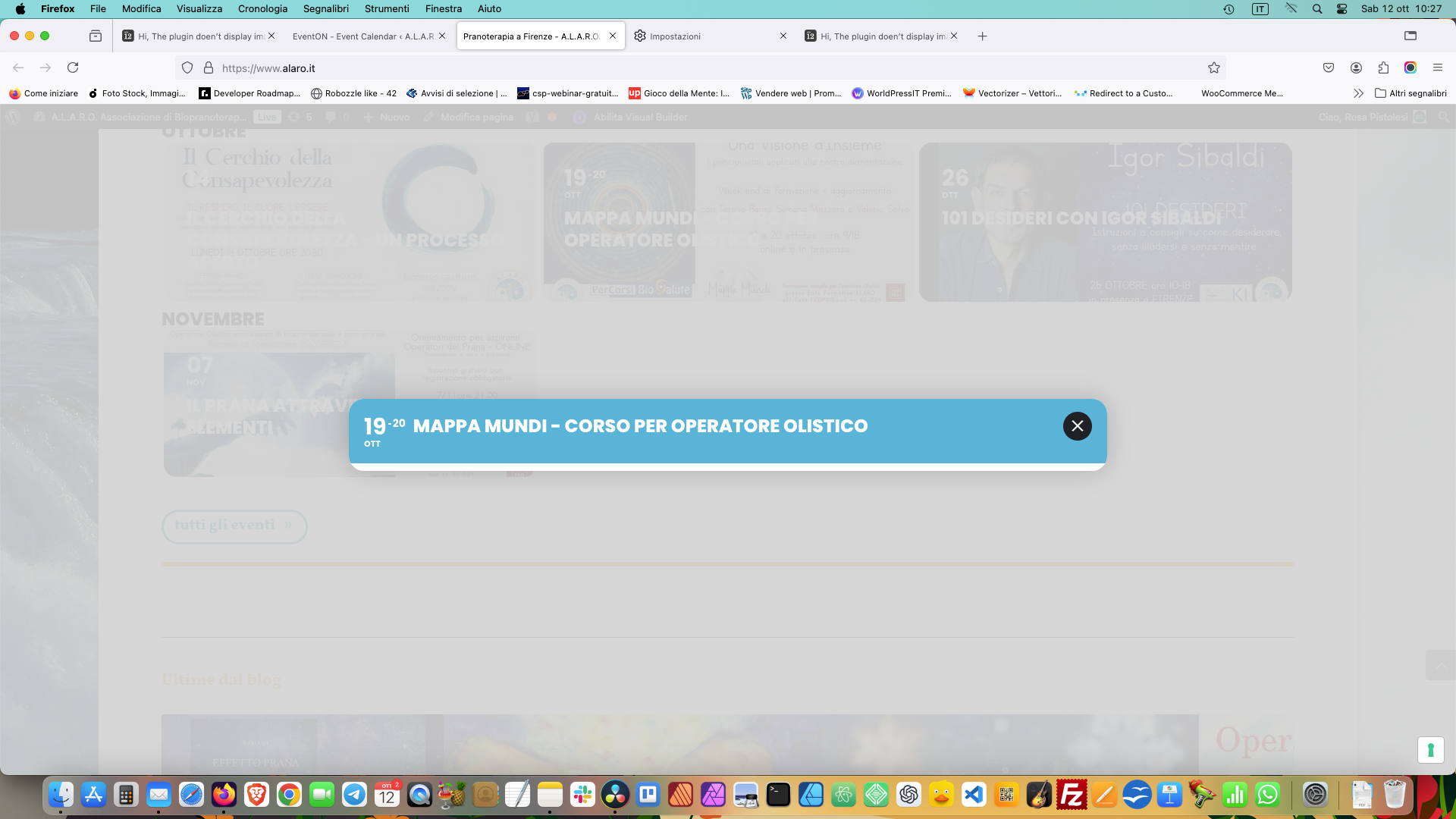Close the Pranoterapia a Firenze tab
Viewport: 1456px width, 819px height.
coord(613,36)
